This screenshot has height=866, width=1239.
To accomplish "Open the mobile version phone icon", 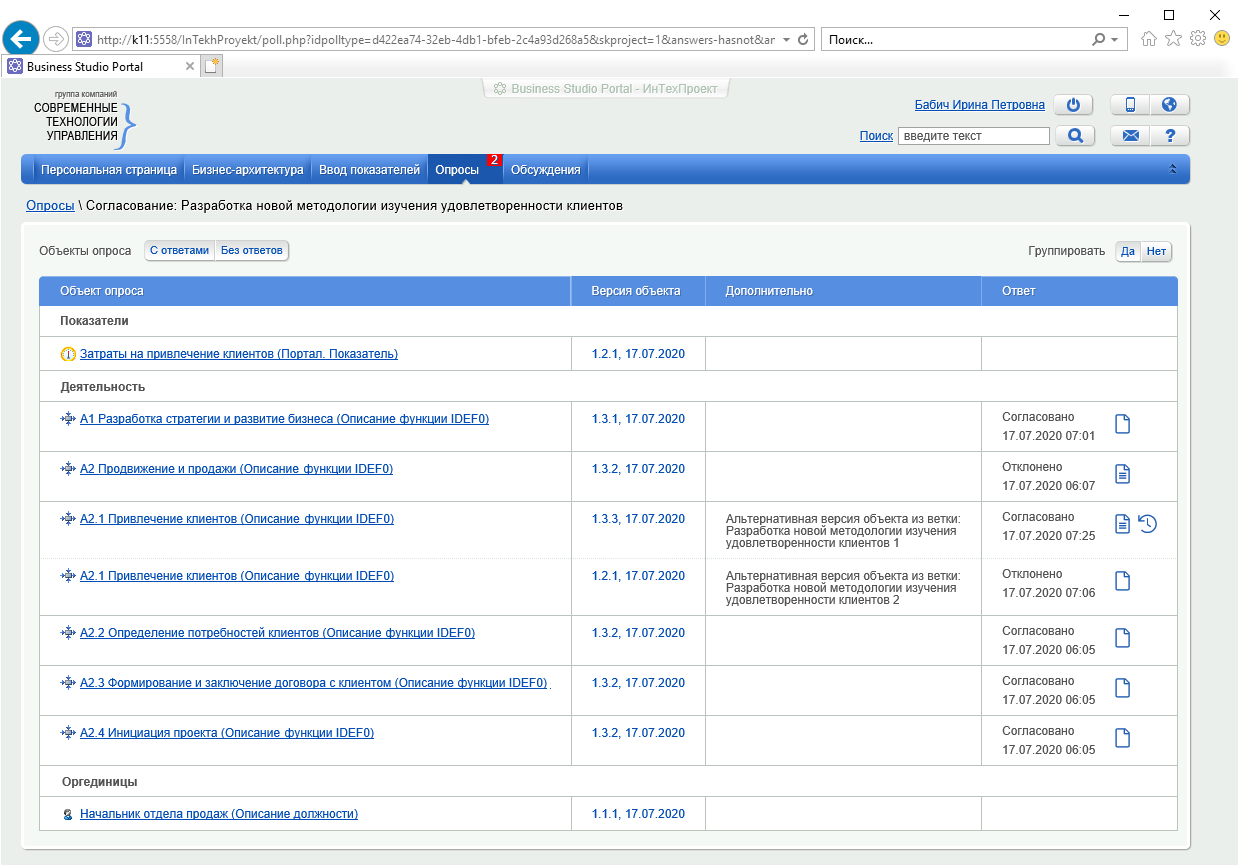I will point(1130,105).
